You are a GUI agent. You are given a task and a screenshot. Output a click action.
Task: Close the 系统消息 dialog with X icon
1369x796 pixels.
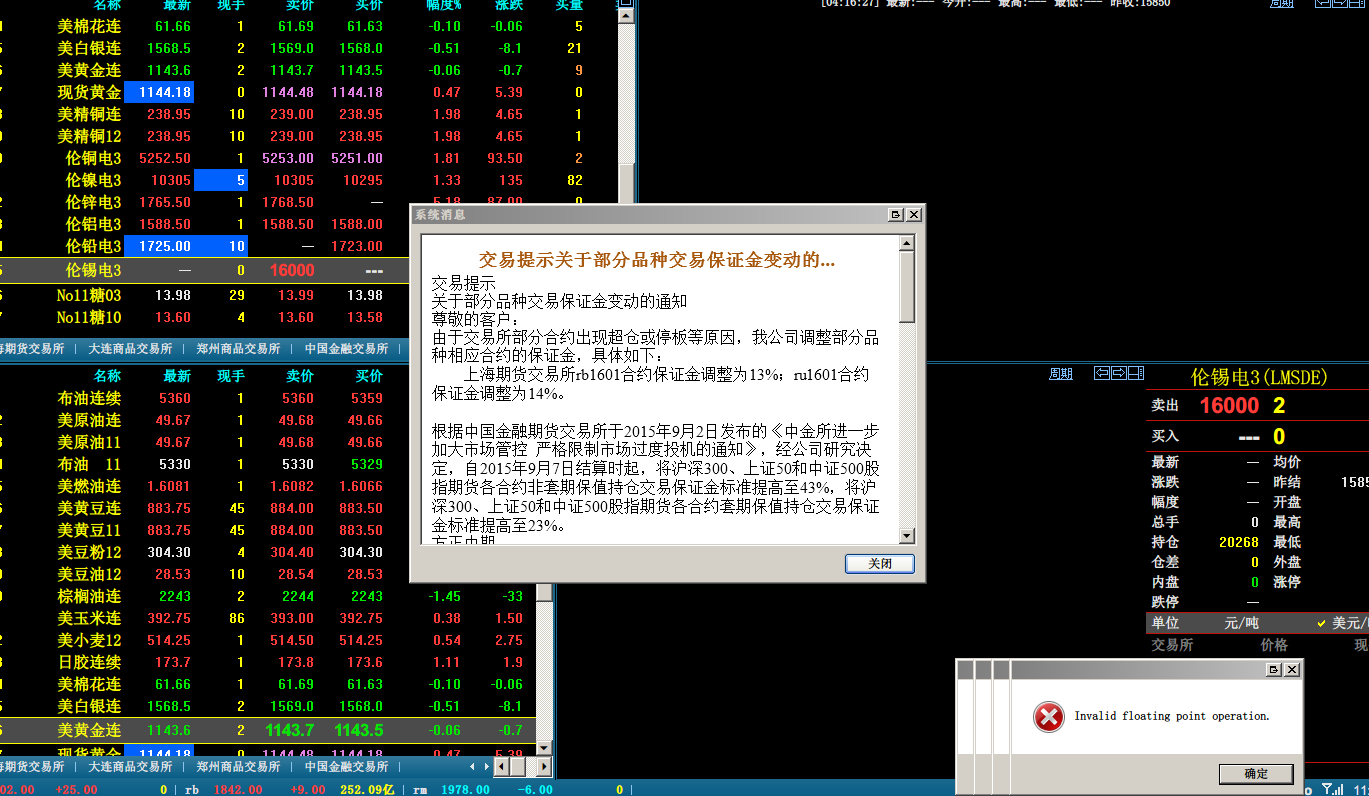click(913, 215)
